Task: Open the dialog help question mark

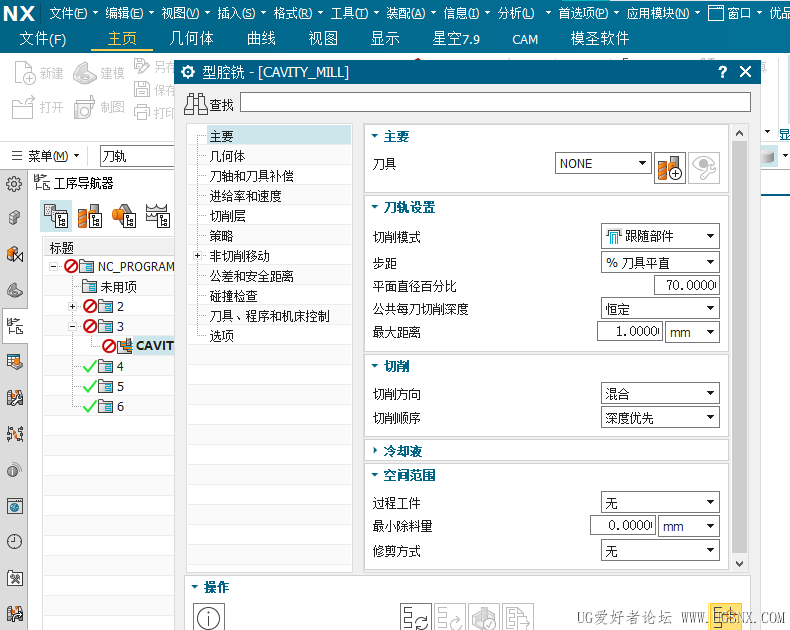Action: pyautogui.click(x=722, y=72)
